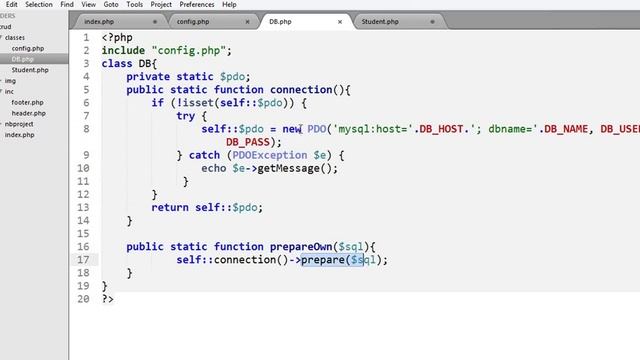The height and width of the screenshot is (360, 640).
Task: Select the DB.php tab
Action: [x=280, y=22]
